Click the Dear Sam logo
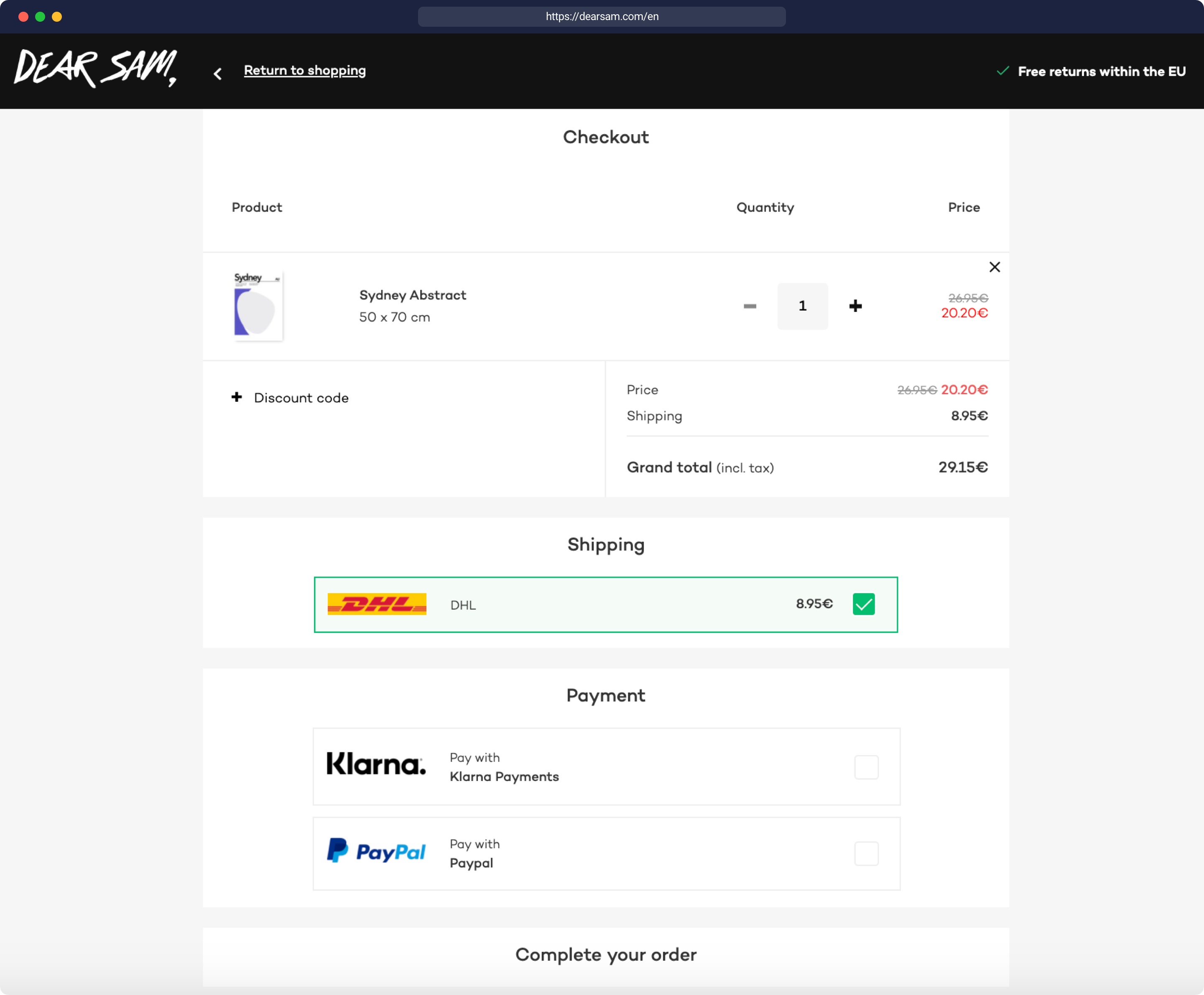The width and height of the screenshot is (1204, 995). click(x=95, y=69)
